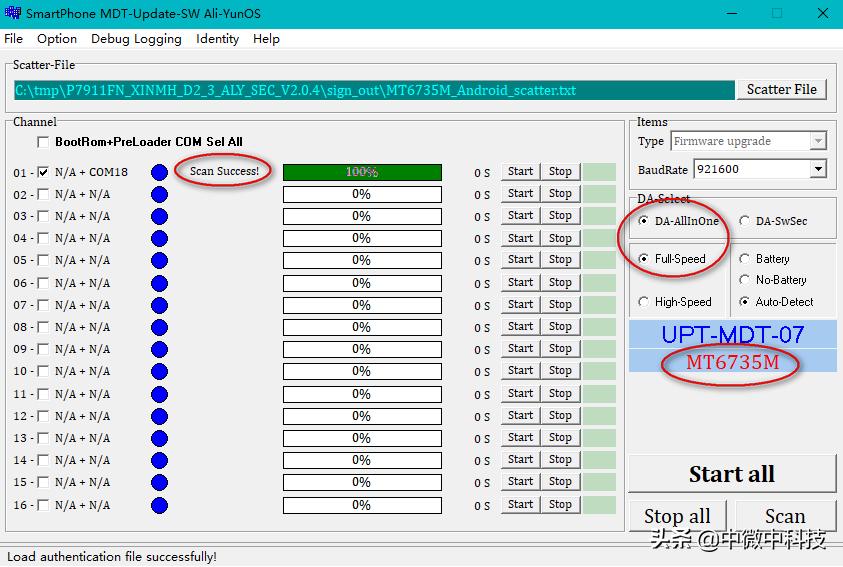Select the No-Battery radio option
This screenshot has width=843, height=567.
744,279
